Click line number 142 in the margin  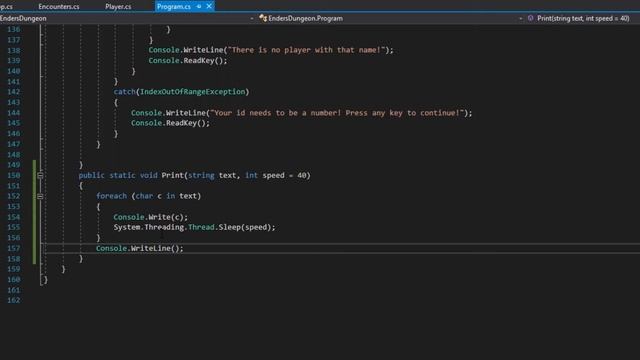(x=13, y=92)
